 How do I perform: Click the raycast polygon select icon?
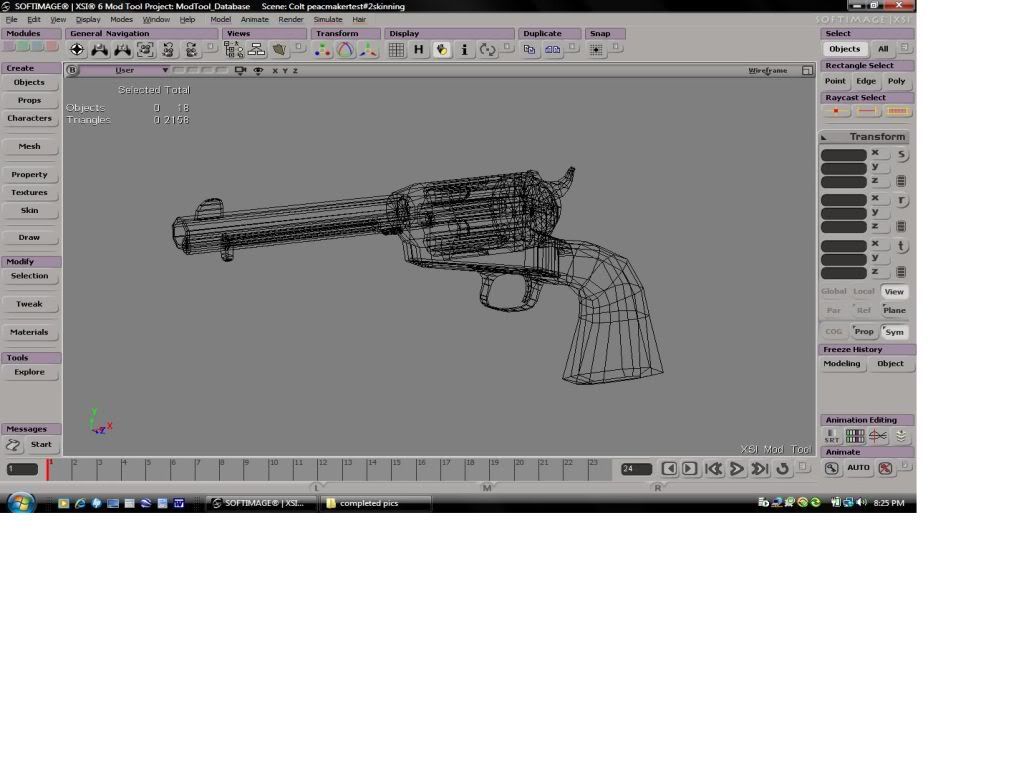pyautogui.click(x=898, y=111)
